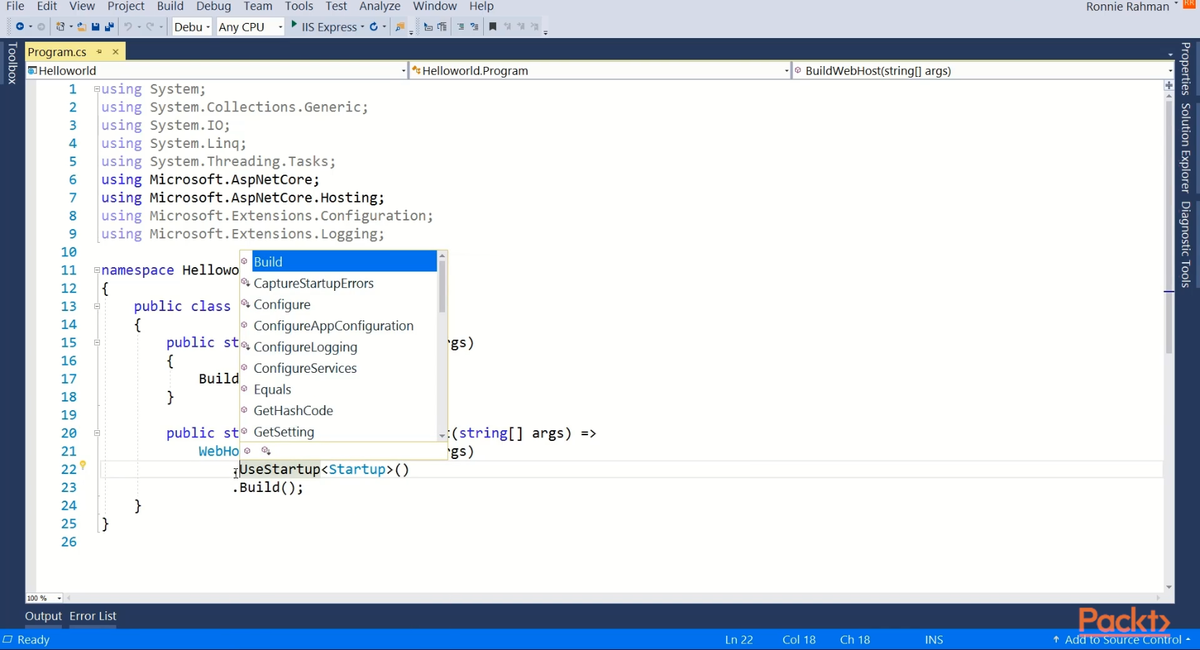Click the Find in Files toolbar icon

[x=400, y=27]
